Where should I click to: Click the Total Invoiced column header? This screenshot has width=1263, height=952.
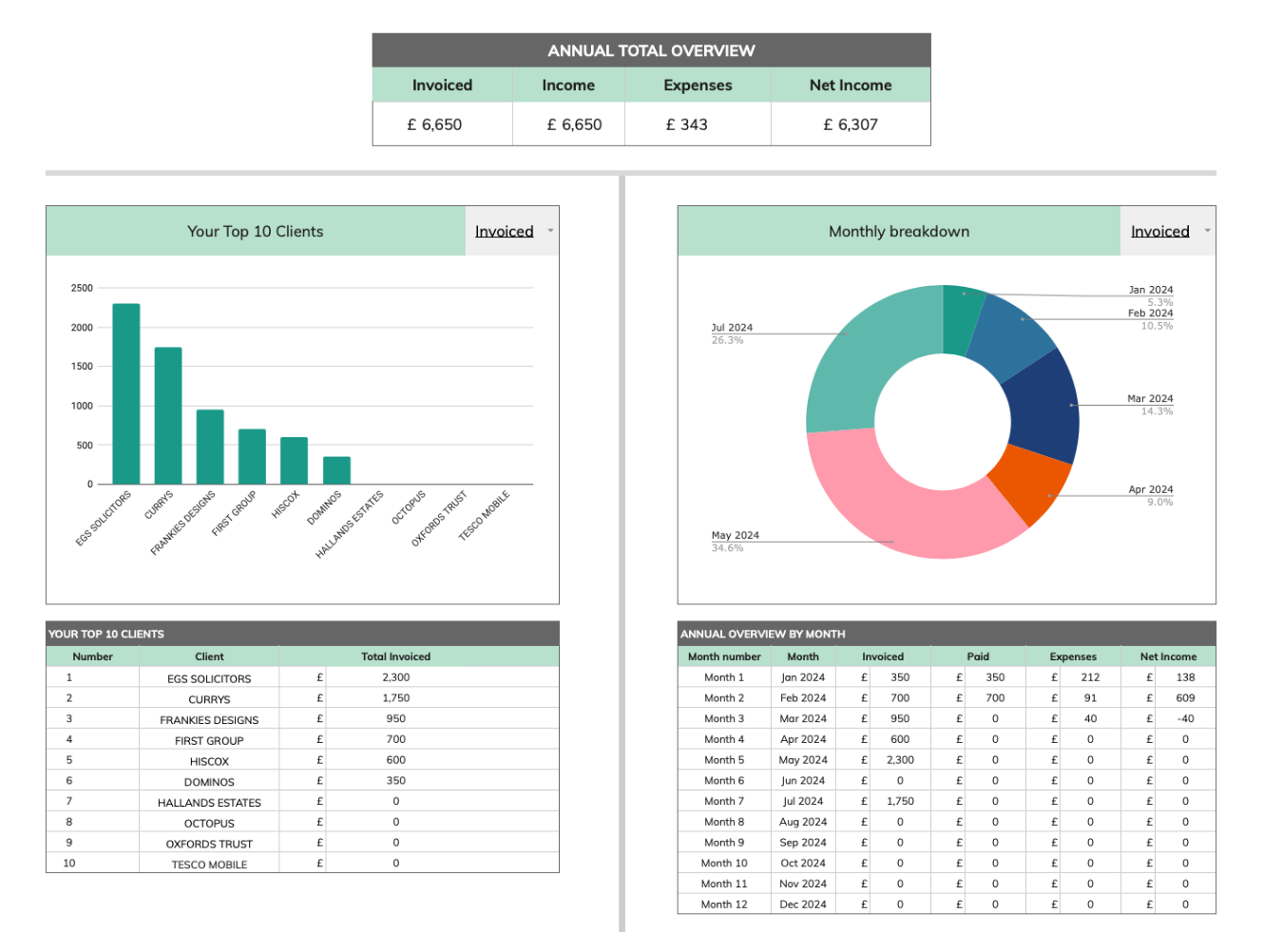[395, 657]
